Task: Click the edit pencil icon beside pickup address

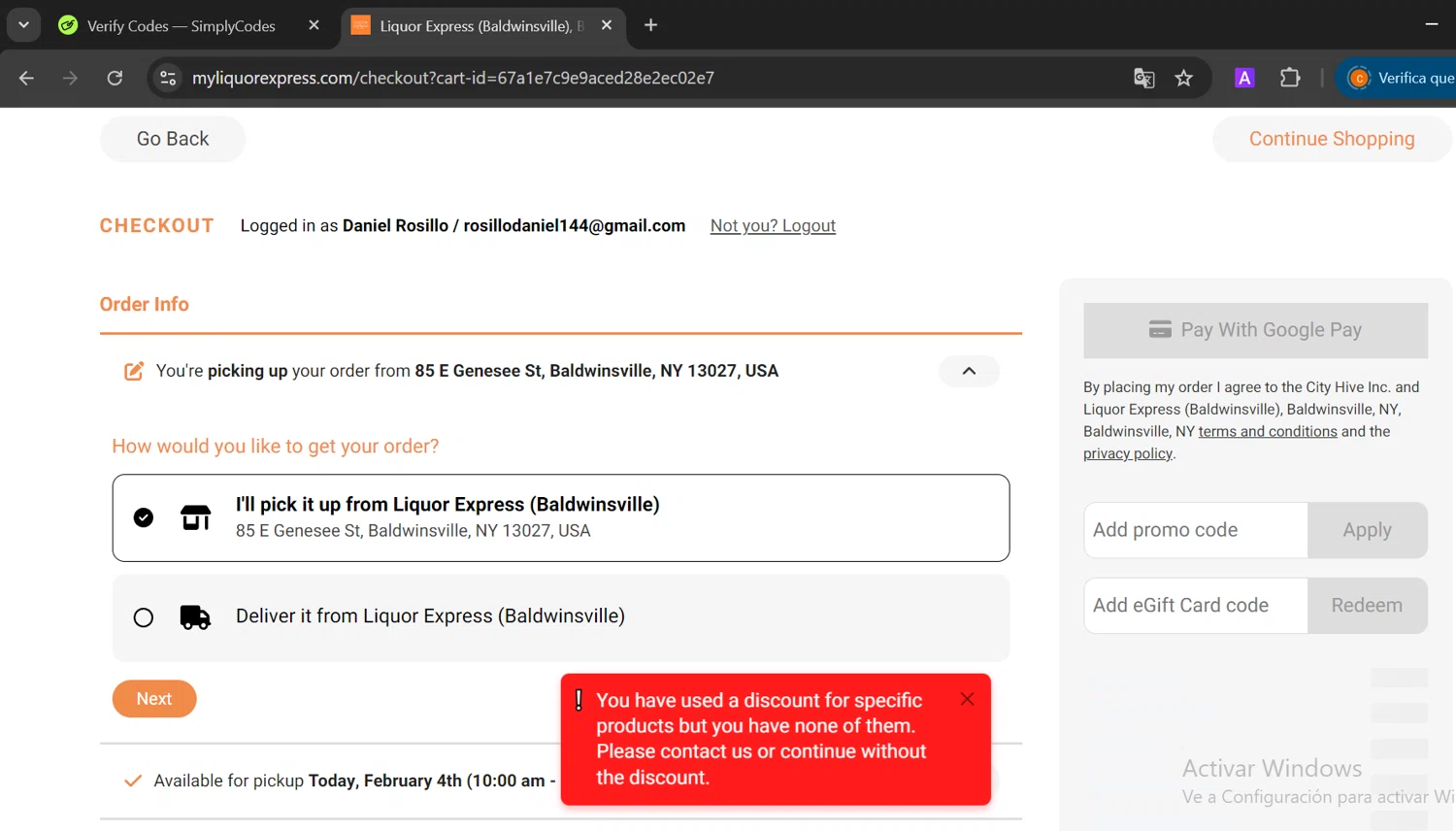Action: (134, 371)
